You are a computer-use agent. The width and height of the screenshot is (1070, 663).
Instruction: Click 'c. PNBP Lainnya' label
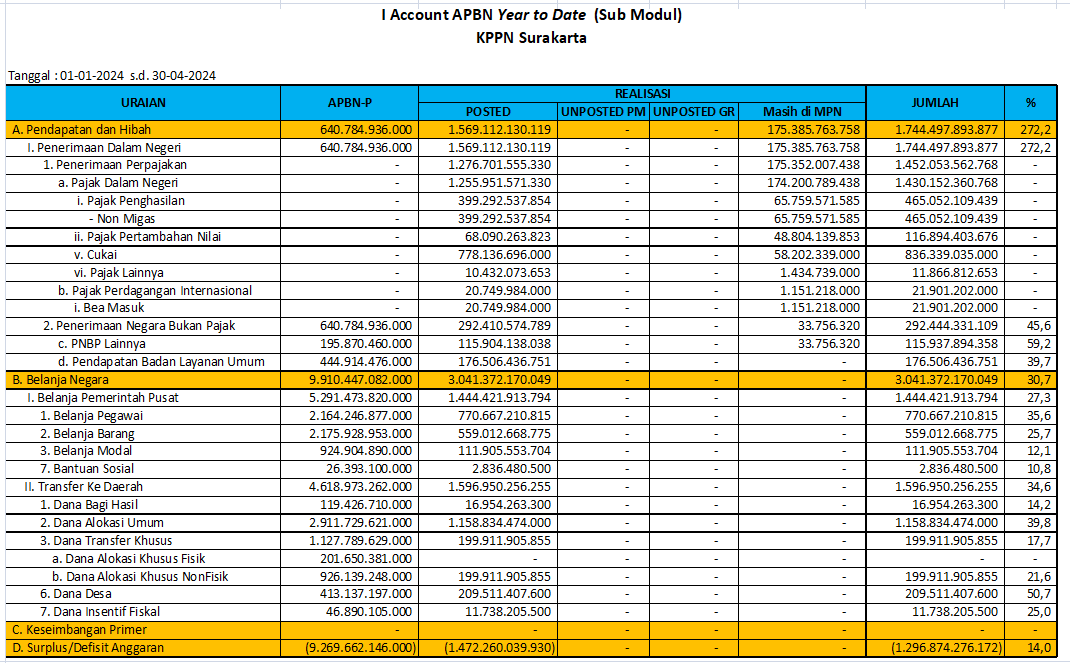[x=102, y=344]
